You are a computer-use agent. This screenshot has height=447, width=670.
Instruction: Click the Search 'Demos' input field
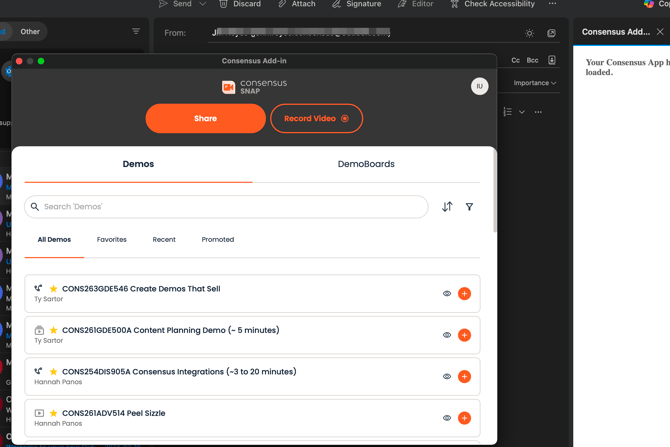pyautogui.click(x=226, y=207)
